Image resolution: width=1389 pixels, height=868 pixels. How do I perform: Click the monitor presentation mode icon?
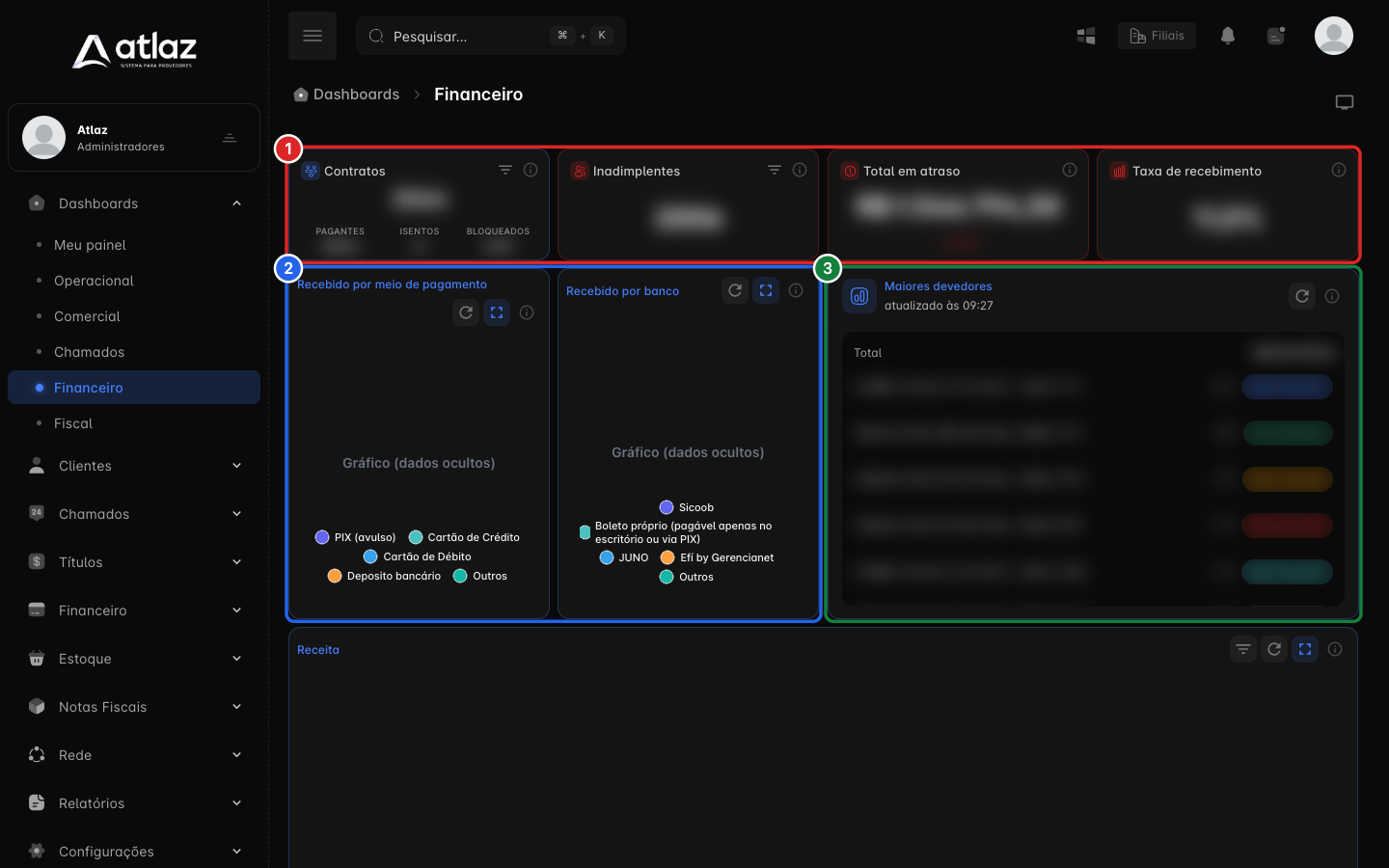[x=1345, y=102]
